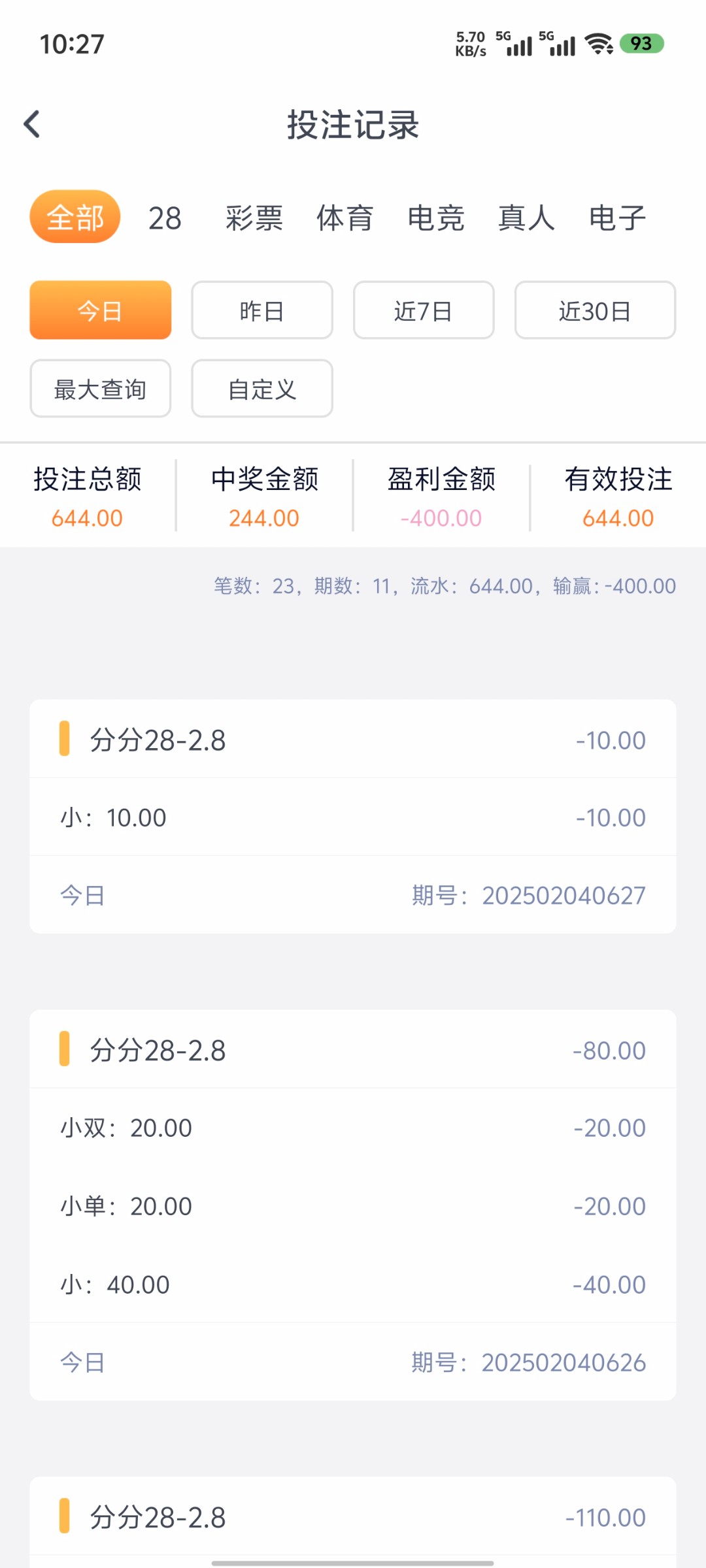
Task: Open the 彩票 category tab
Action: pyautogui.click(x=254, y=218)
